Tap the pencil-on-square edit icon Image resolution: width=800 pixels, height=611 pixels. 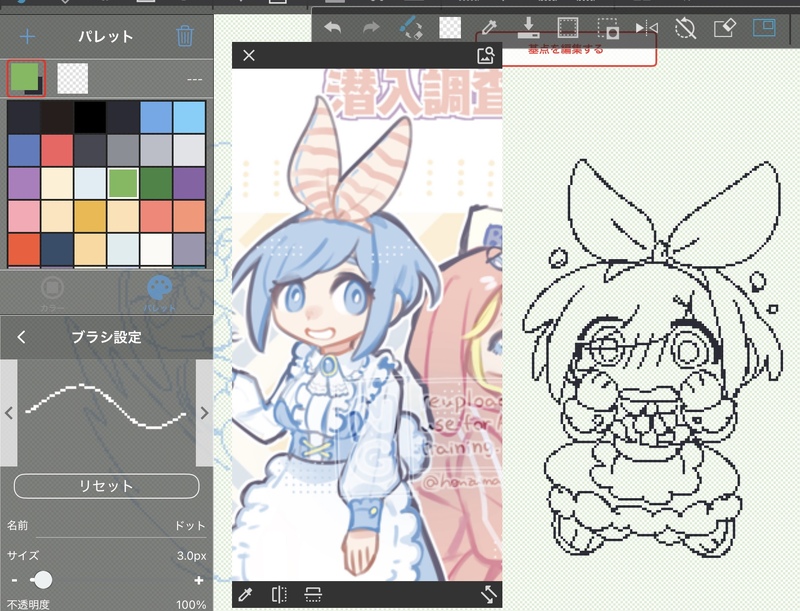pyautogui.click(x=724, y=28)
